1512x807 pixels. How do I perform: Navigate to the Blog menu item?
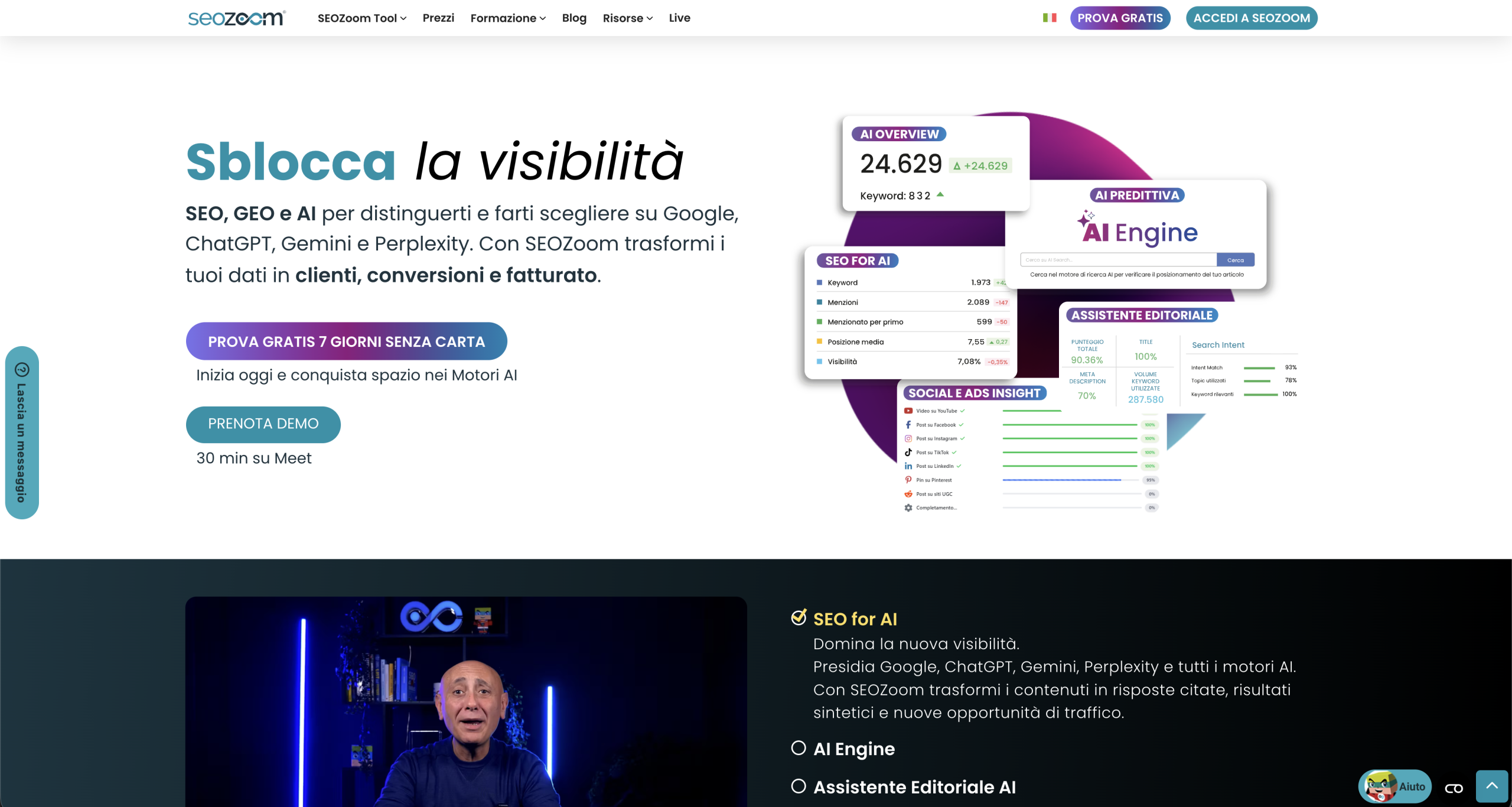point(573,18)
